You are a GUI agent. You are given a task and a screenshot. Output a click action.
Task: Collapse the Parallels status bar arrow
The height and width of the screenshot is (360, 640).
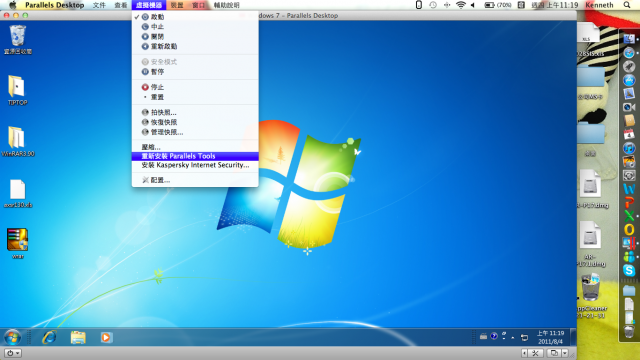point(524,353)
